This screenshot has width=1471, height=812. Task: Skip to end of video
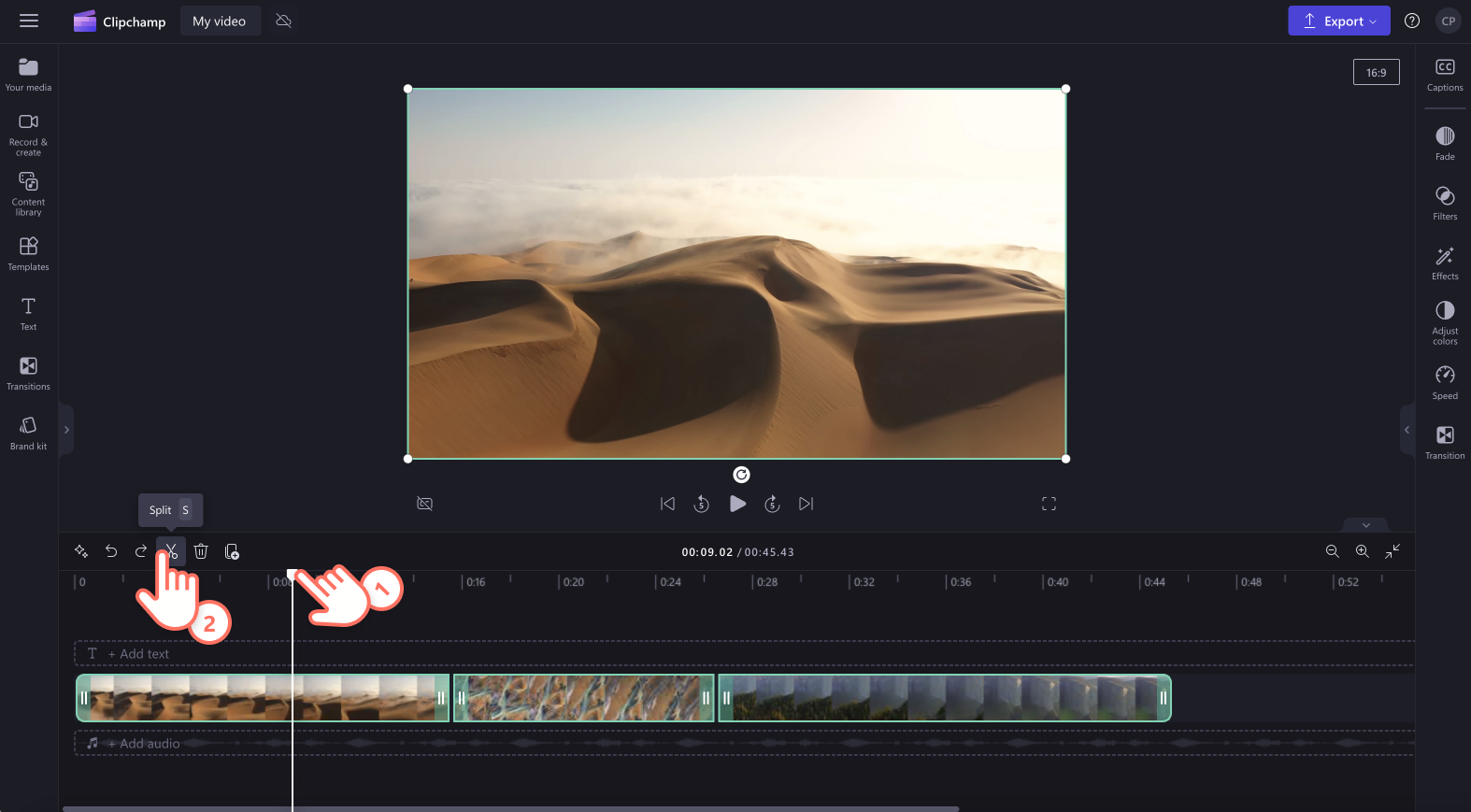tap(806, 504)
